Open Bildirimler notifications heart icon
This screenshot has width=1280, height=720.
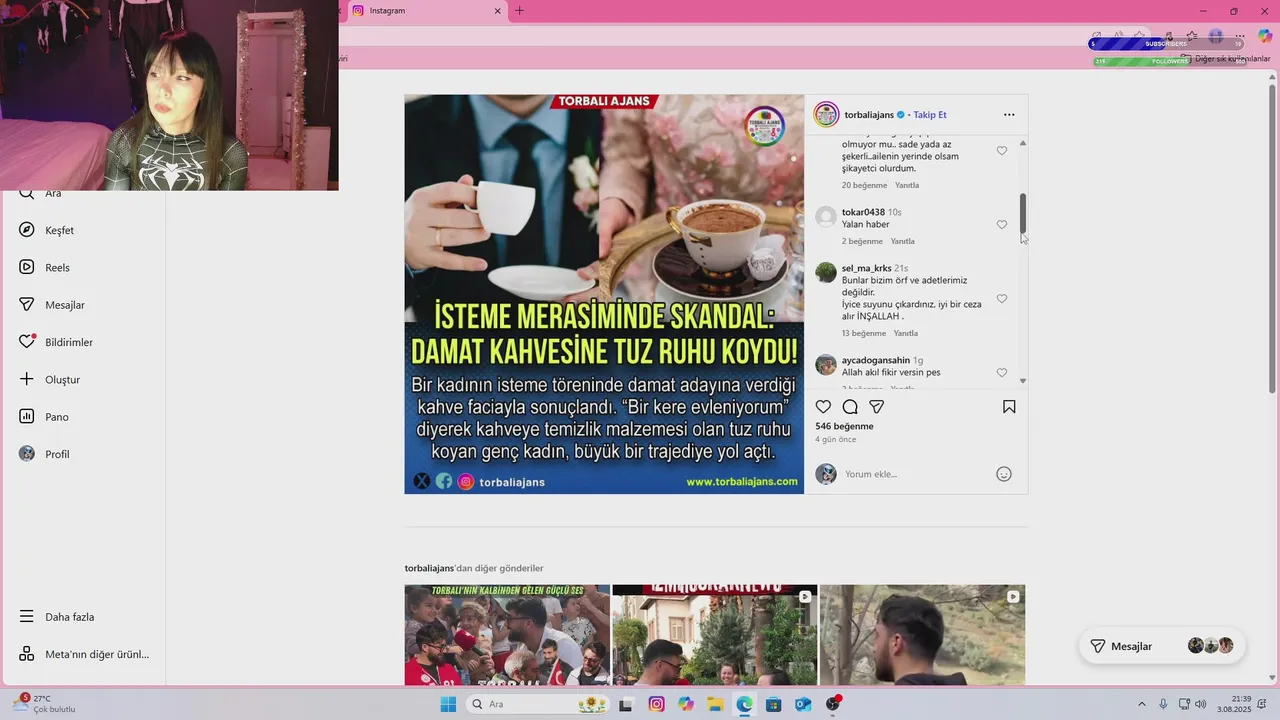point(27,342)
